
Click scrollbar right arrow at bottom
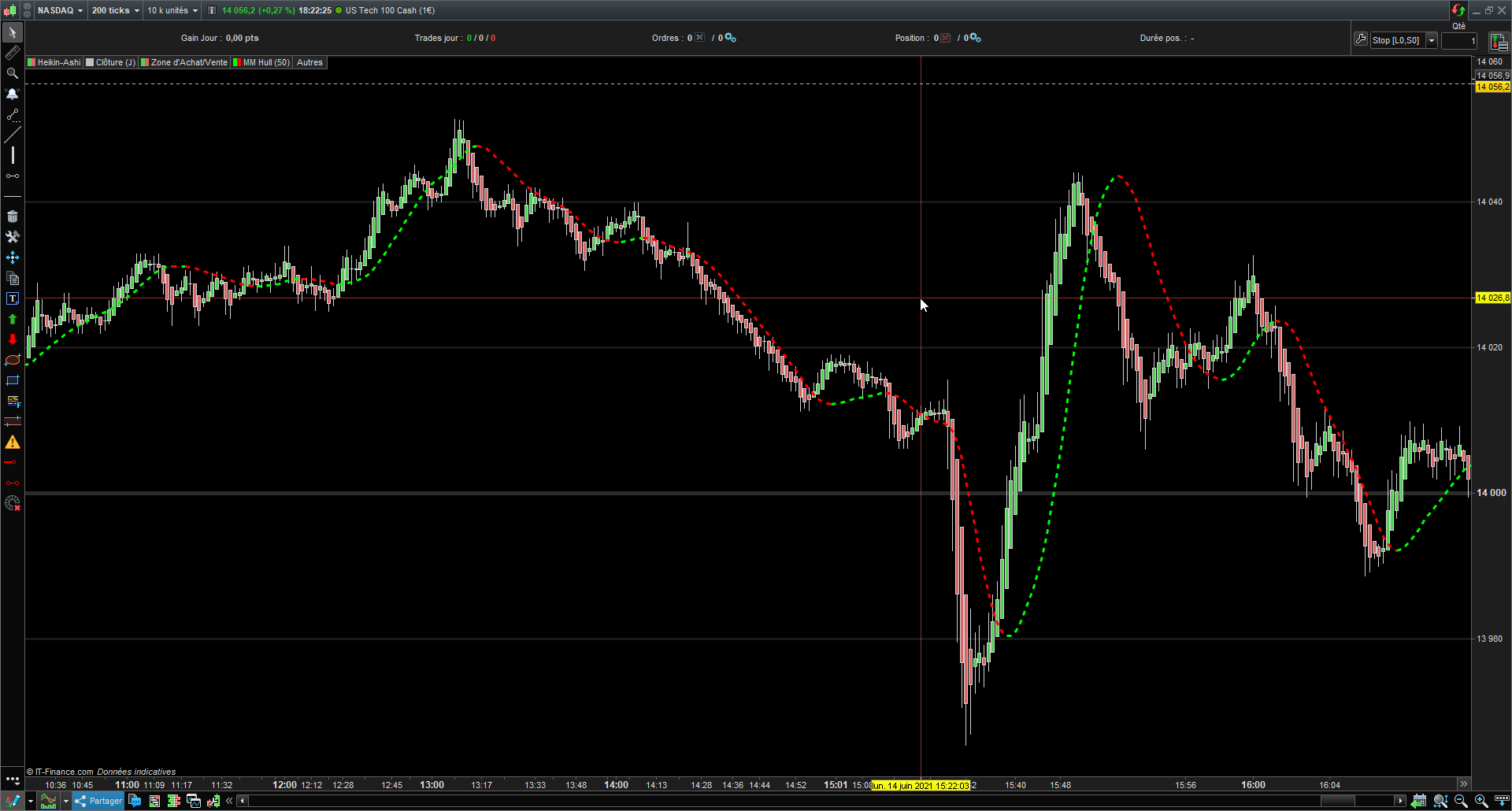[x=1399, y=801]
